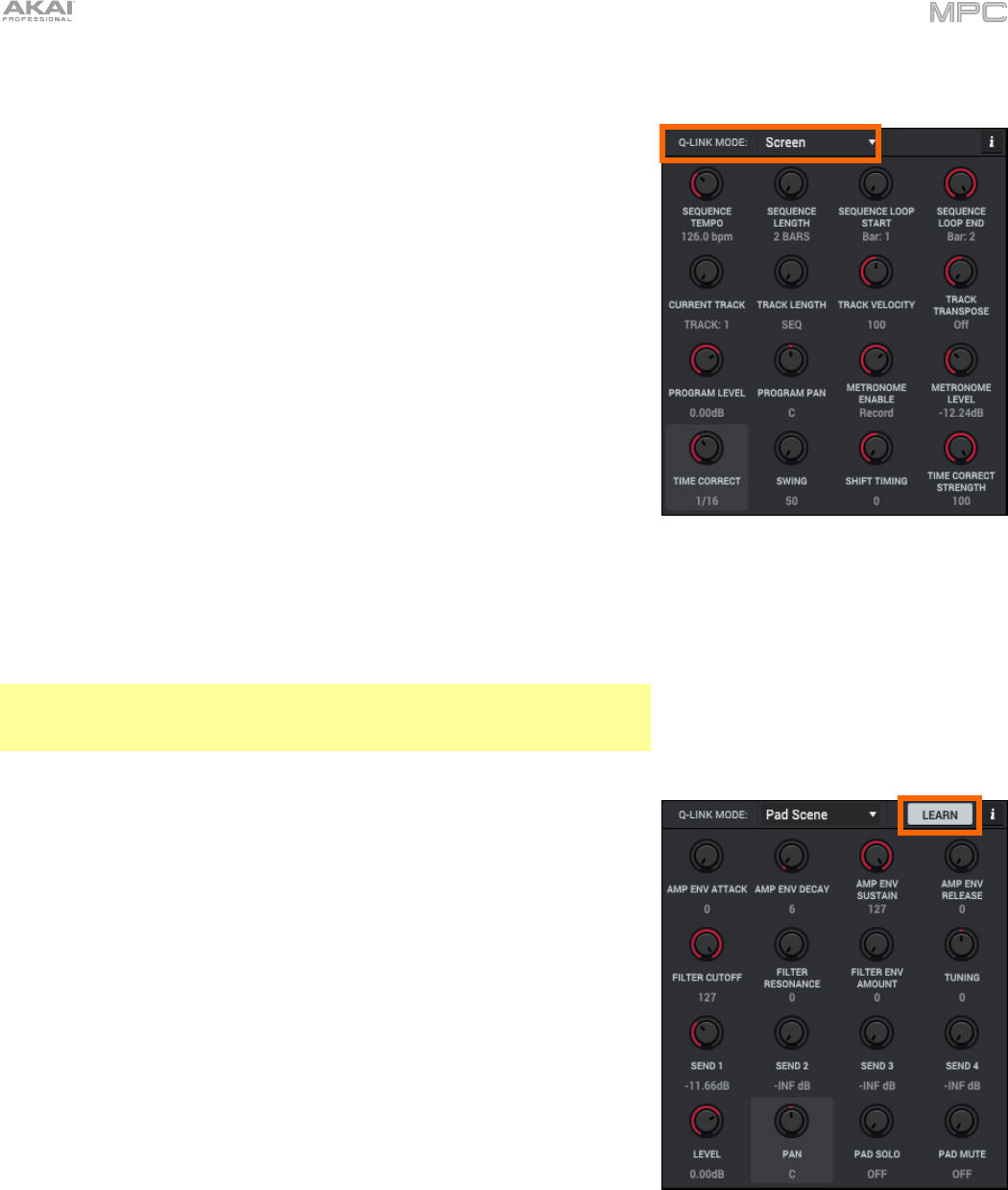Open the Q-Link Mode Screen dropdown
This screenshot has width=1008, height=1190.
click(819, 142)
